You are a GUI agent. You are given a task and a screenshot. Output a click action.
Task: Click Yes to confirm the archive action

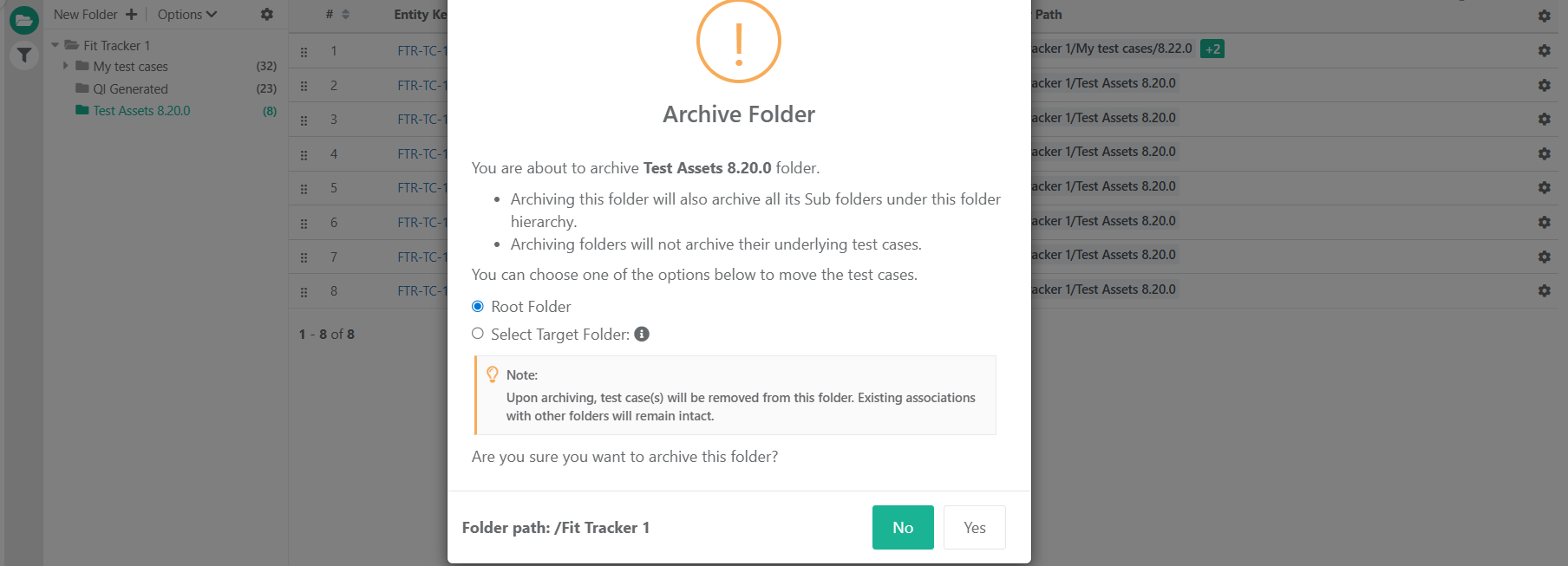pyautogui.click(x=974, y=527)
